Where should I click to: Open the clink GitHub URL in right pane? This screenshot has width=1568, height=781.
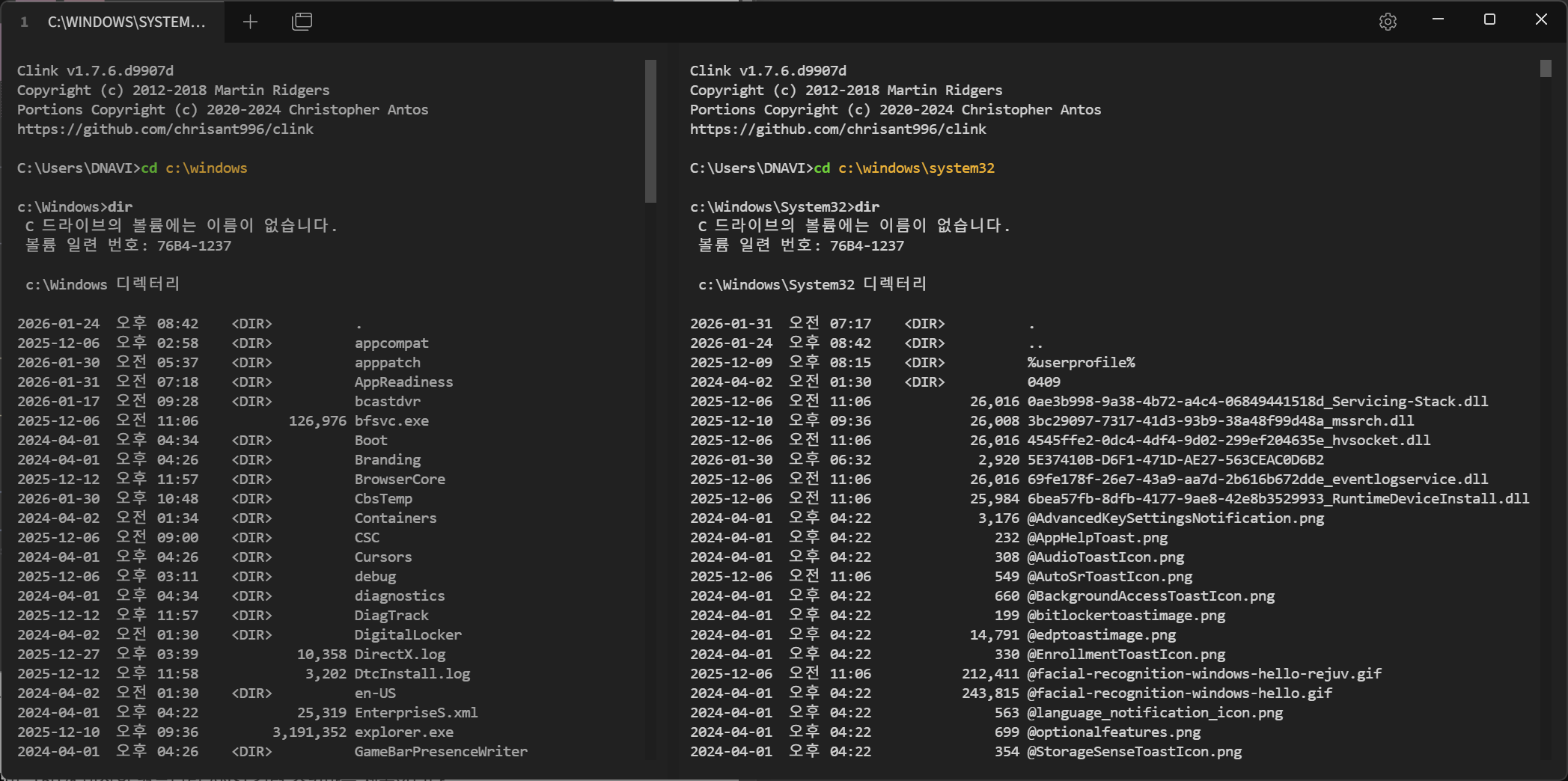click(x=838, y=129)
